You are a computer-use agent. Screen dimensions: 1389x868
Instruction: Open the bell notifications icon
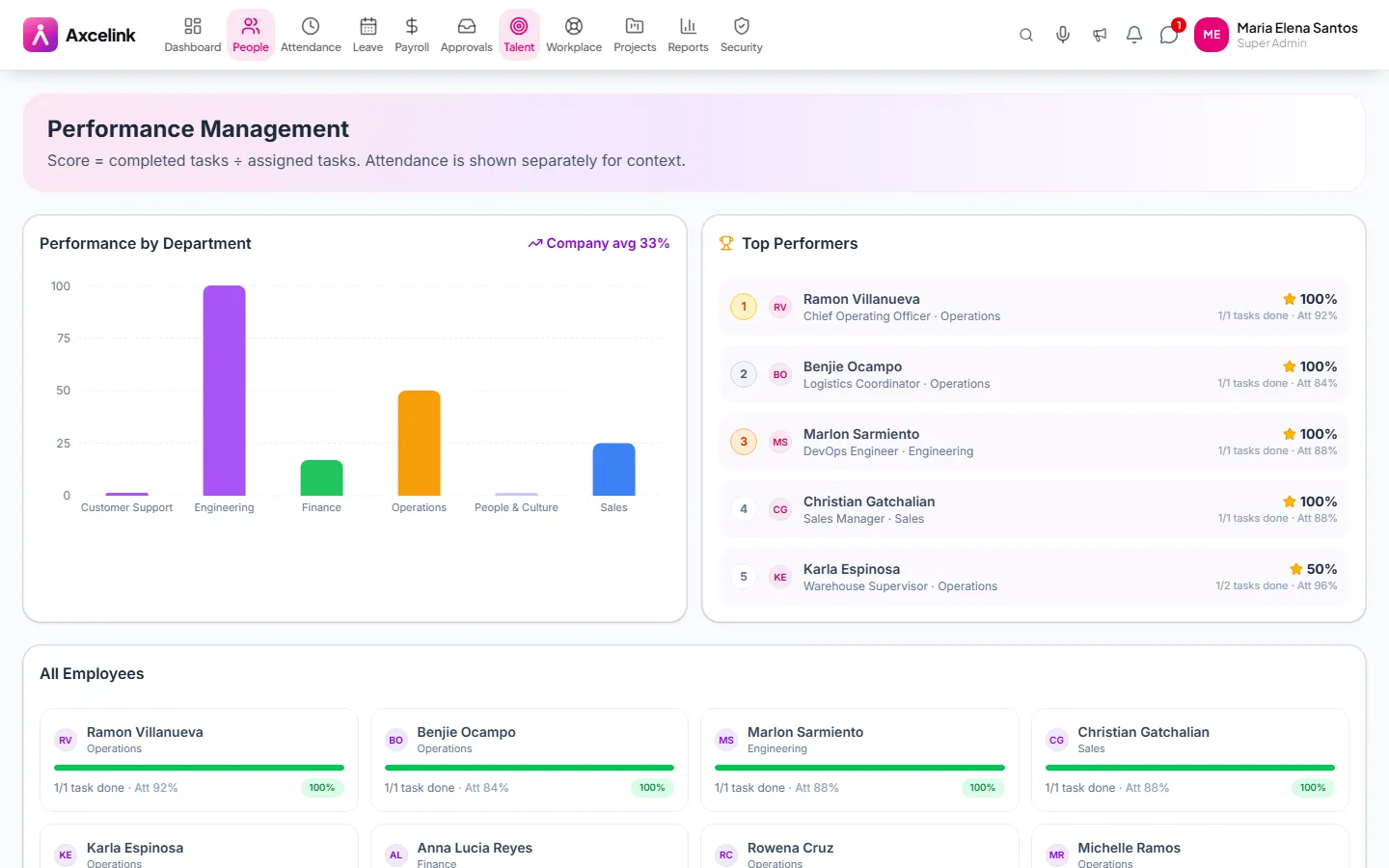pos(1134,35)
